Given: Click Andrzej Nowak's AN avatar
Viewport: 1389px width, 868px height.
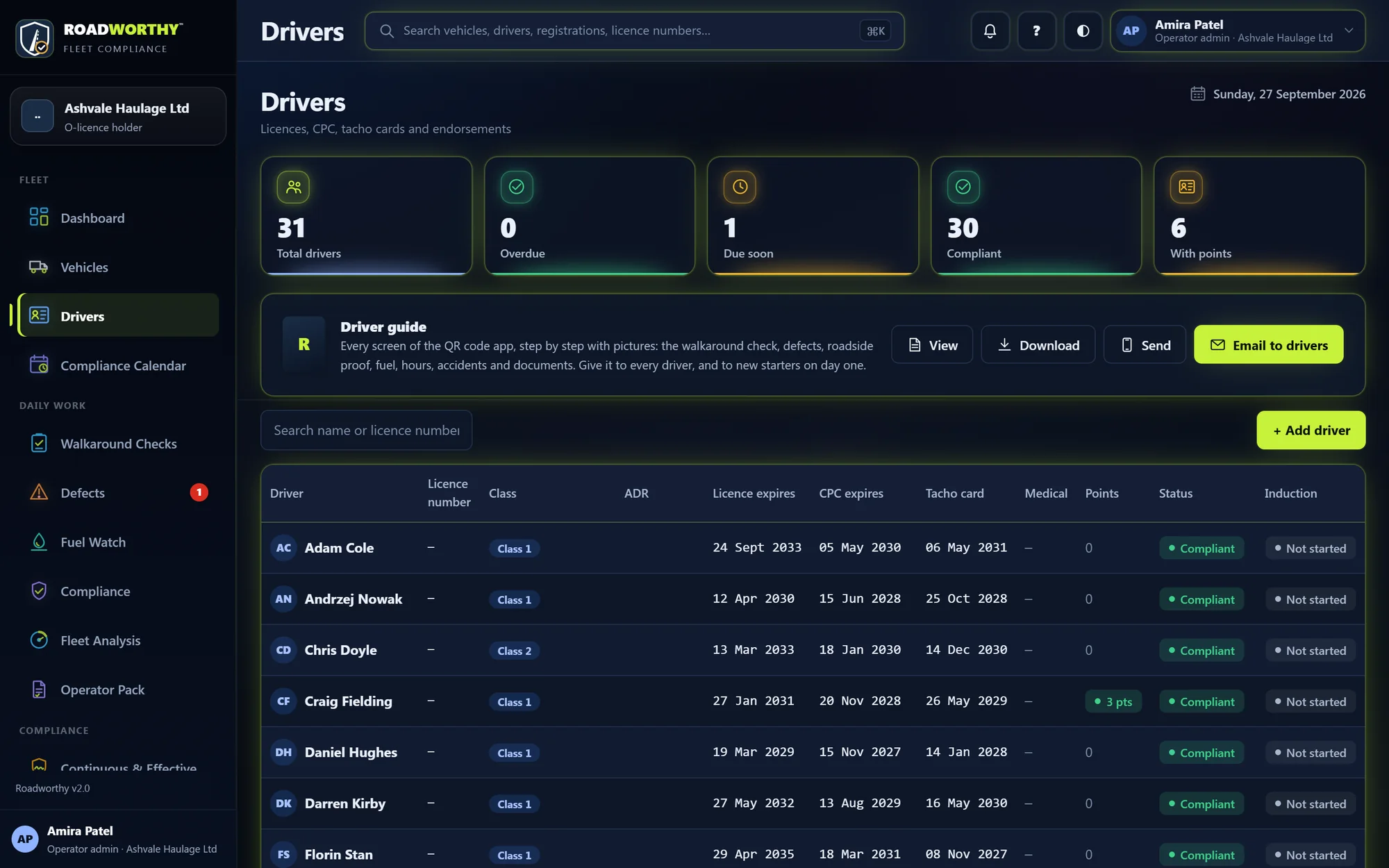Looking at the screenshot, I should click(x=283, y=599).
